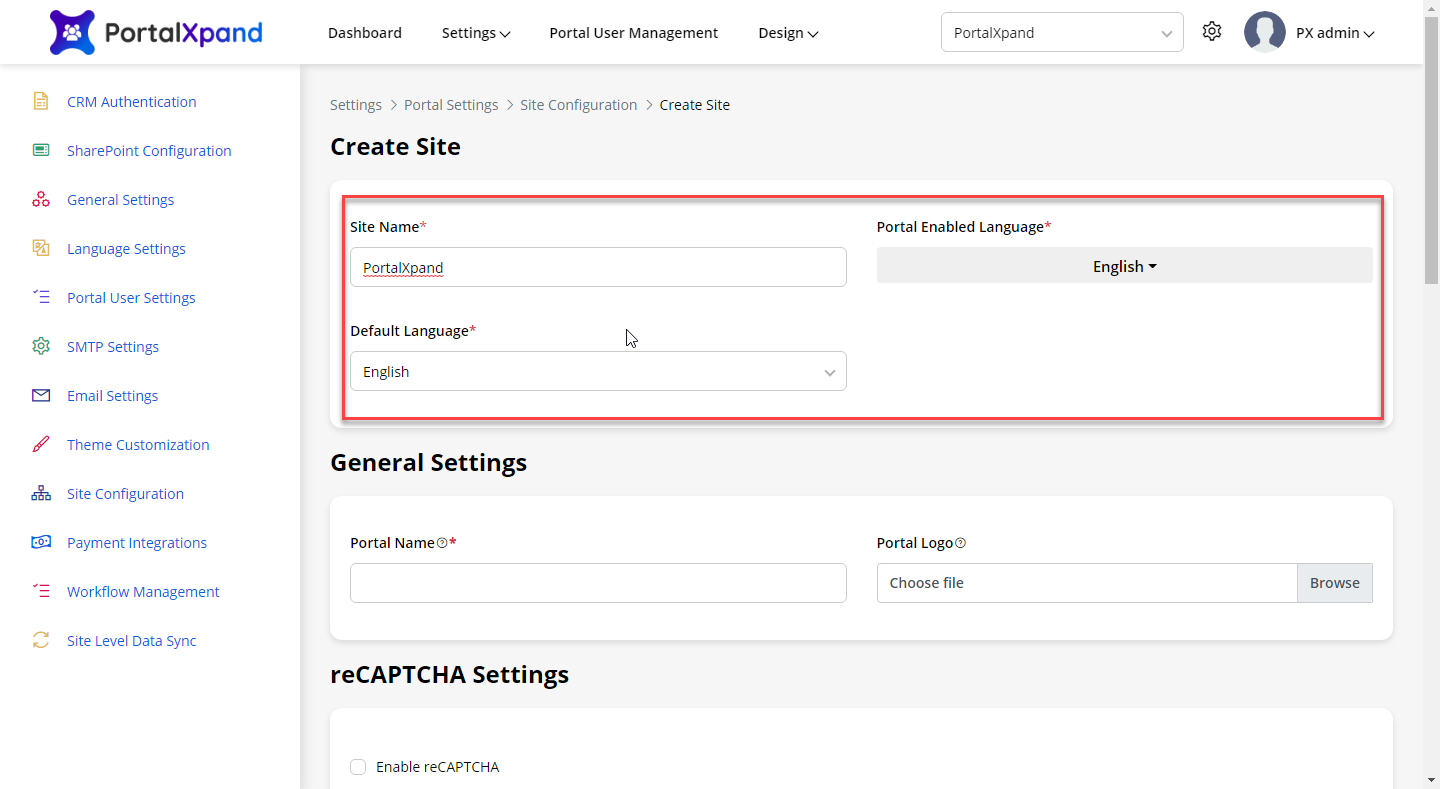This screenshot has width=1440, height=789.
Task: Enable the reCAPTCHA checkbox
Action: click(x=358, y=767)
